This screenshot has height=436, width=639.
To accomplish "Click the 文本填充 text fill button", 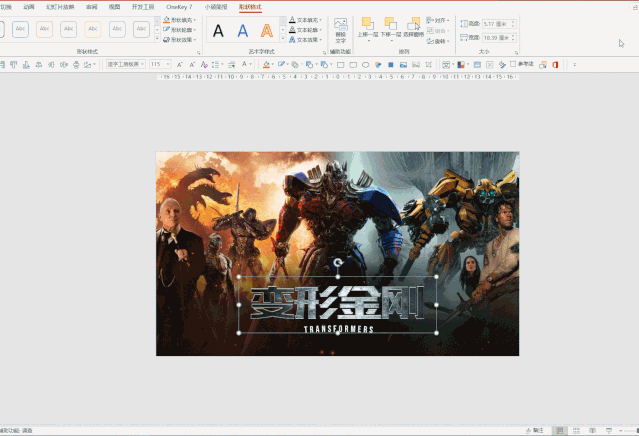I will click(305, 19).
